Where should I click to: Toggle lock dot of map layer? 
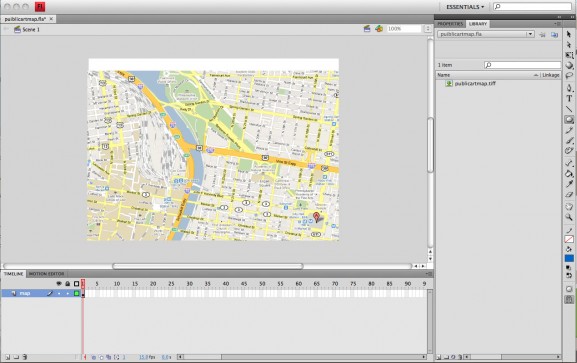[x=68, y=293]
